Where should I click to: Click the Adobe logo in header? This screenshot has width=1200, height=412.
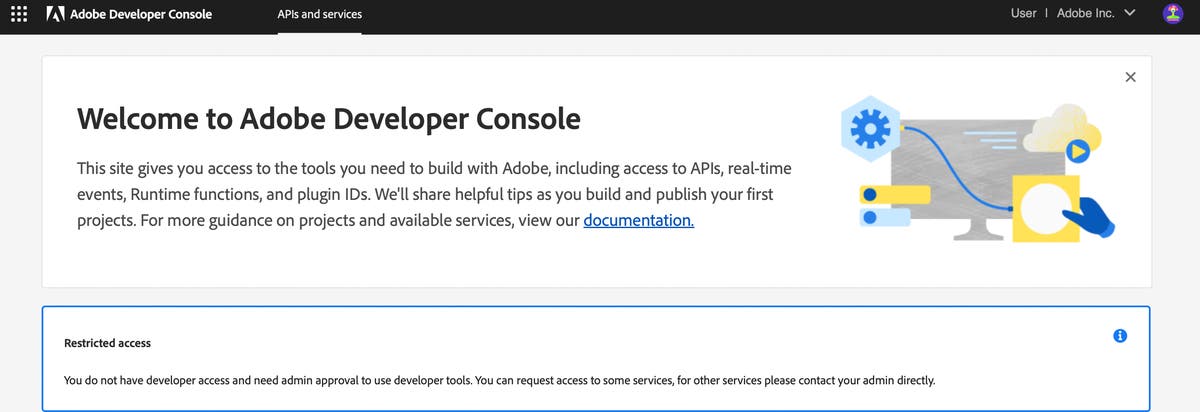56,14
